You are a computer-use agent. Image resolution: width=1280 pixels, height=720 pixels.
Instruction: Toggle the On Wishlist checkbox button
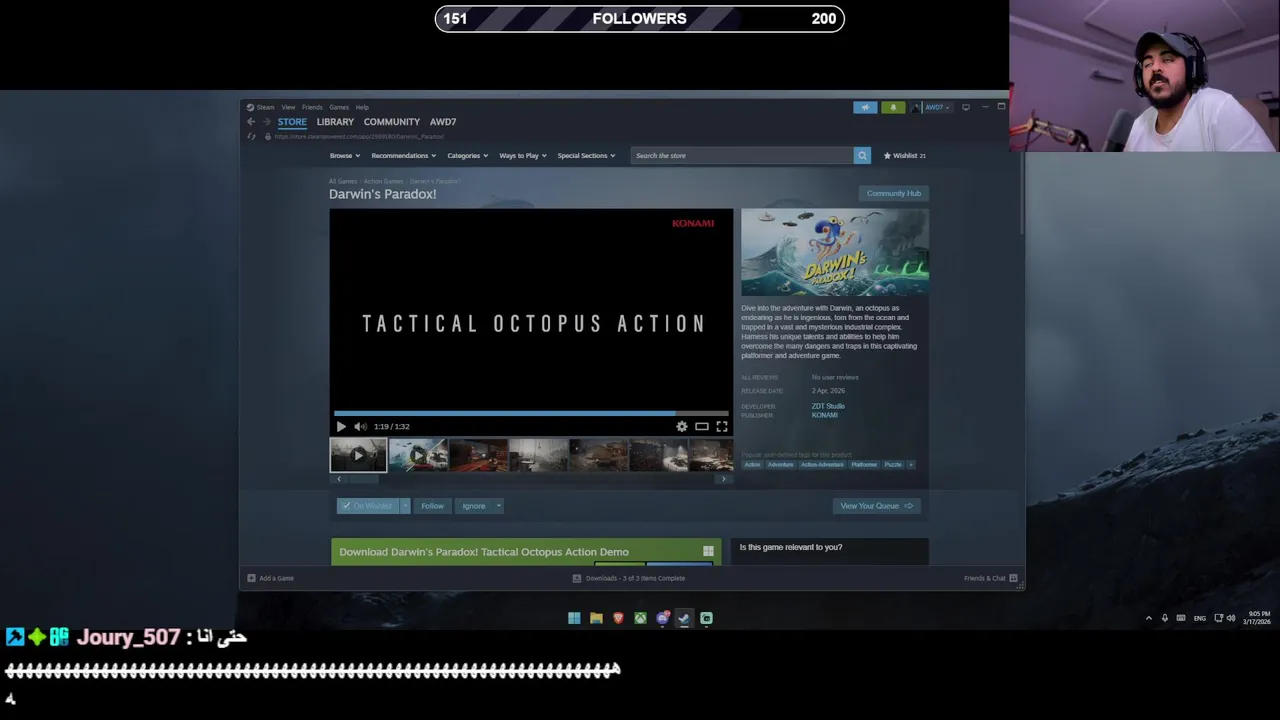click(x=368, y=506)
